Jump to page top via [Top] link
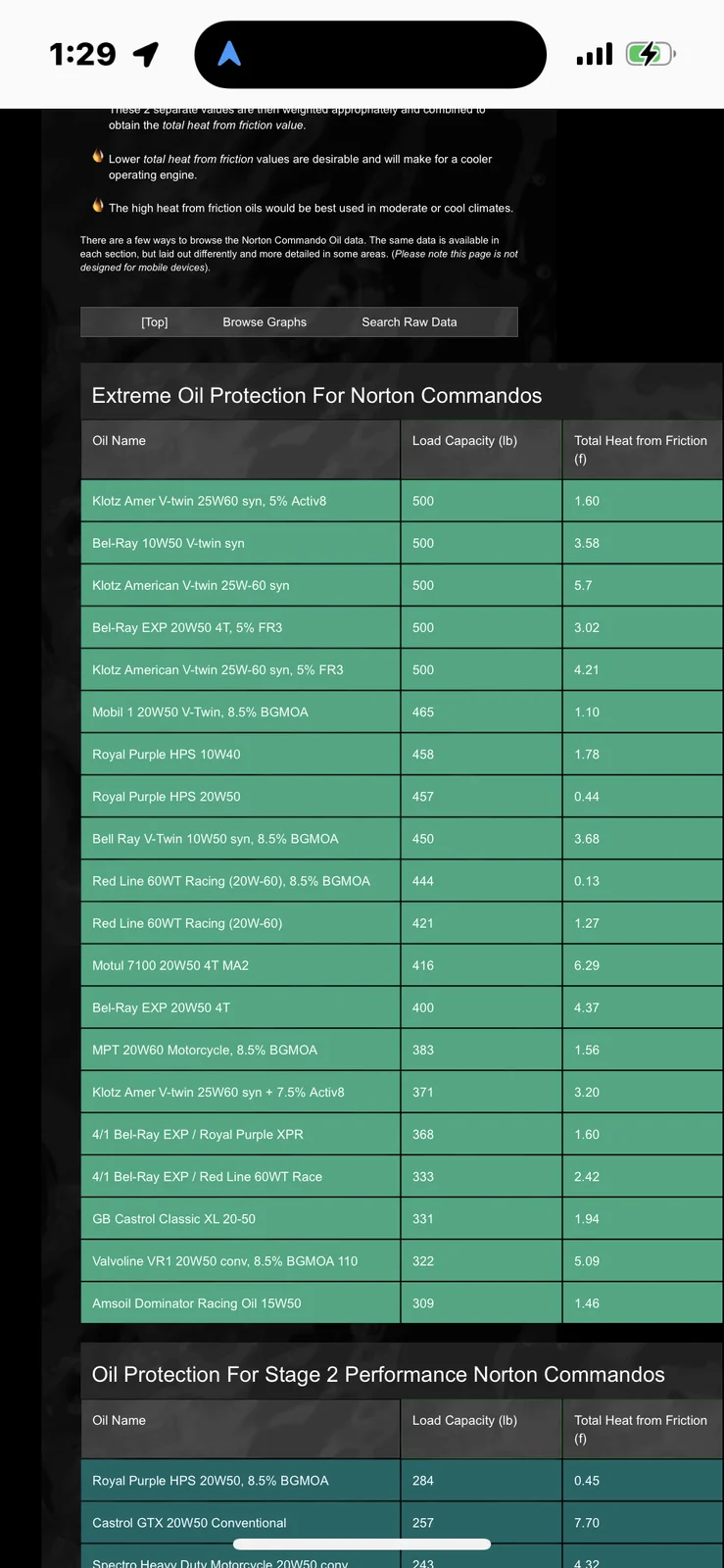The height and width of the screenshot is (1568, 724). click(155, 321)
